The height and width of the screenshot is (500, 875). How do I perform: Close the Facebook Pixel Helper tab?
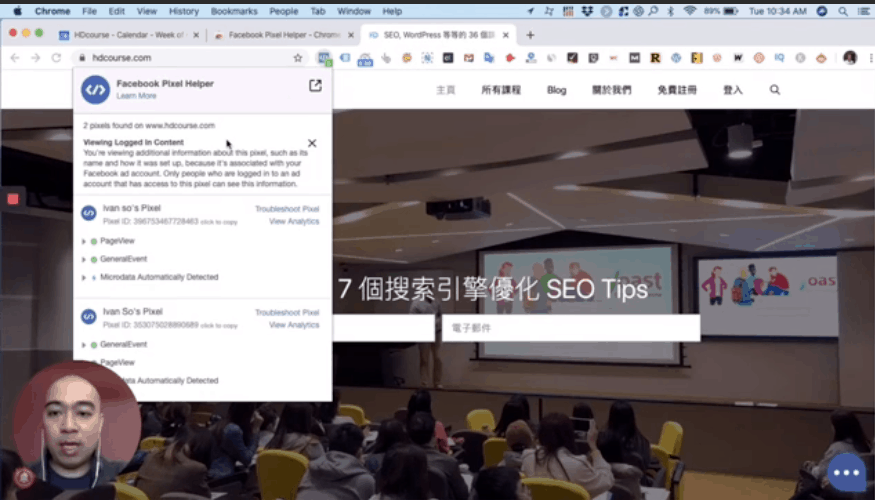(350, 35)
